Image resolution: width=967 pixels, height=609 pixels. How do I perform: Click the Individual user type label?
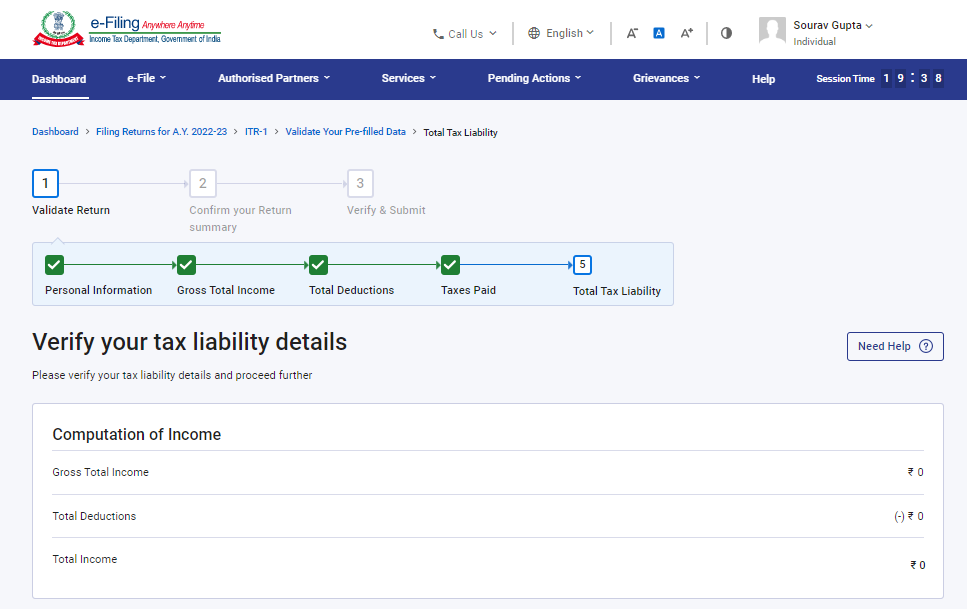coord(814,41)
